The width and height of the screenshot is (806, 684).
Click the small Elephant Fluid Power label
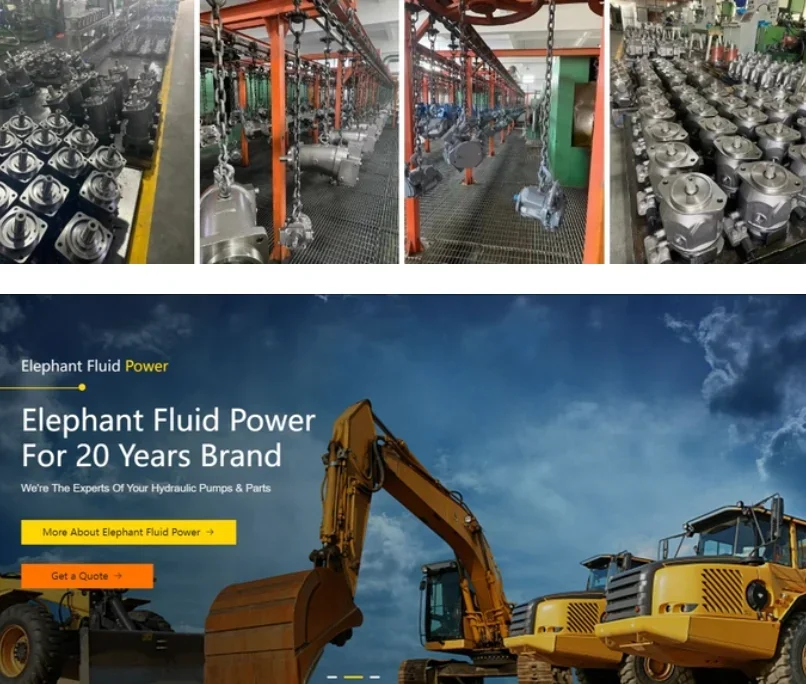tap(95, 366)
